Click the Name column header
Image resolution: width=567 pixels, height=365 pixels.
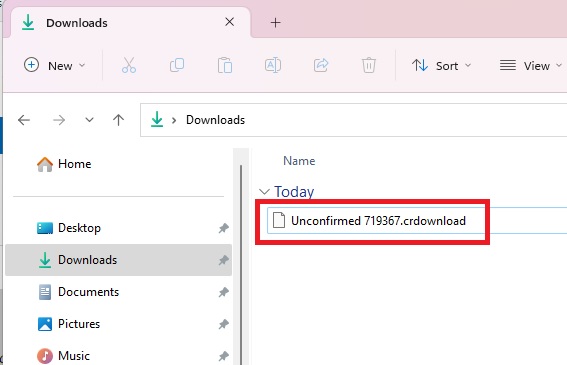(299, 161)
